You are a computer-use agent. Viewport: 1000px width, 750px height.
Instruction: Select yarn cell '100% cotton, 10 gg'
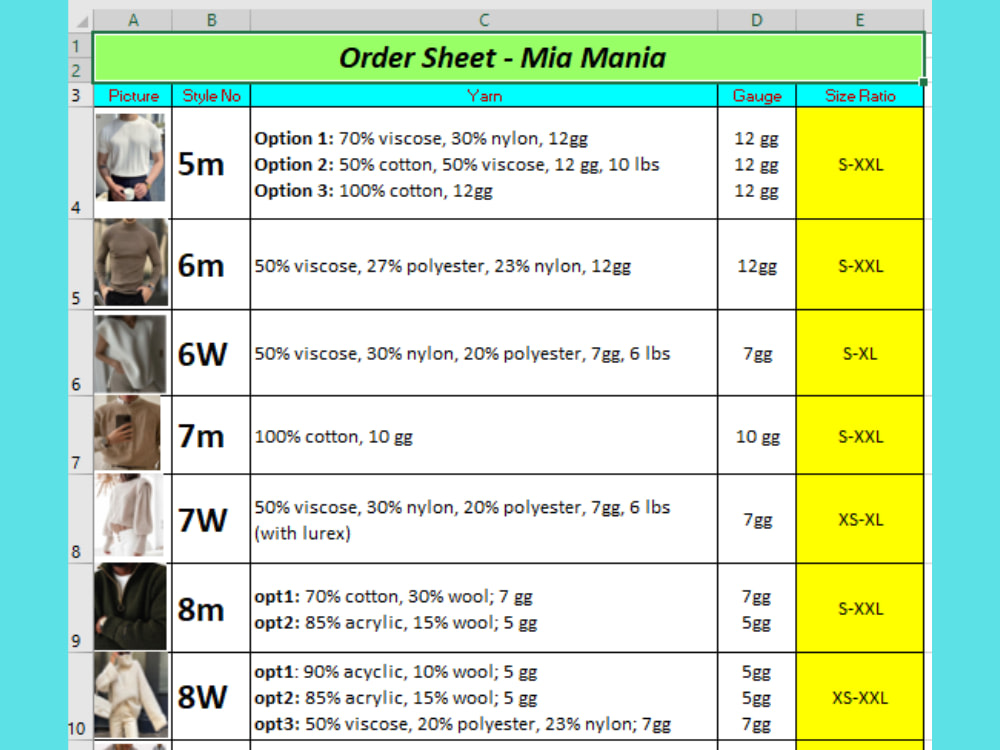point(484,435)
